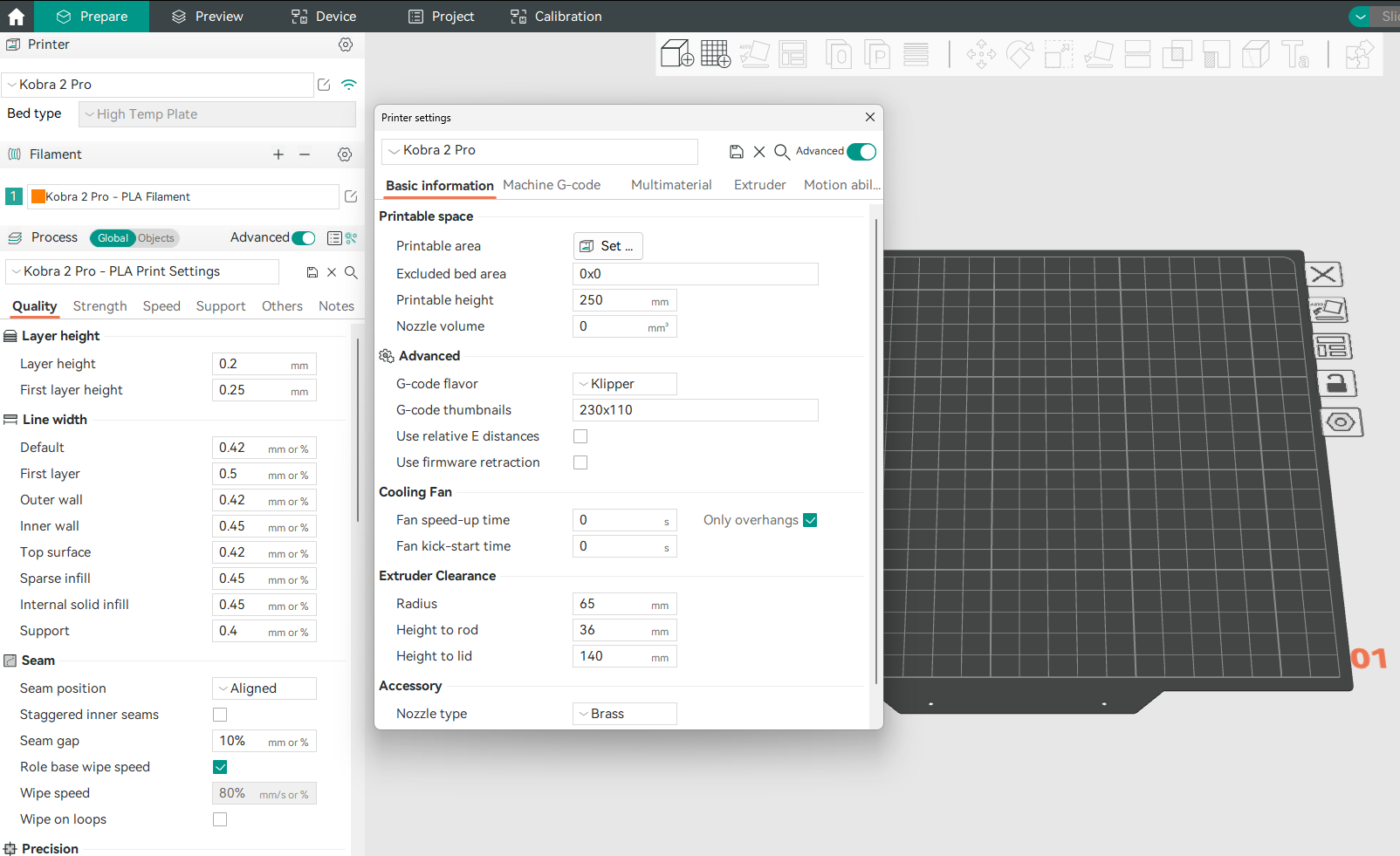Search process settings in the sidebar

(x=351, y=272)
